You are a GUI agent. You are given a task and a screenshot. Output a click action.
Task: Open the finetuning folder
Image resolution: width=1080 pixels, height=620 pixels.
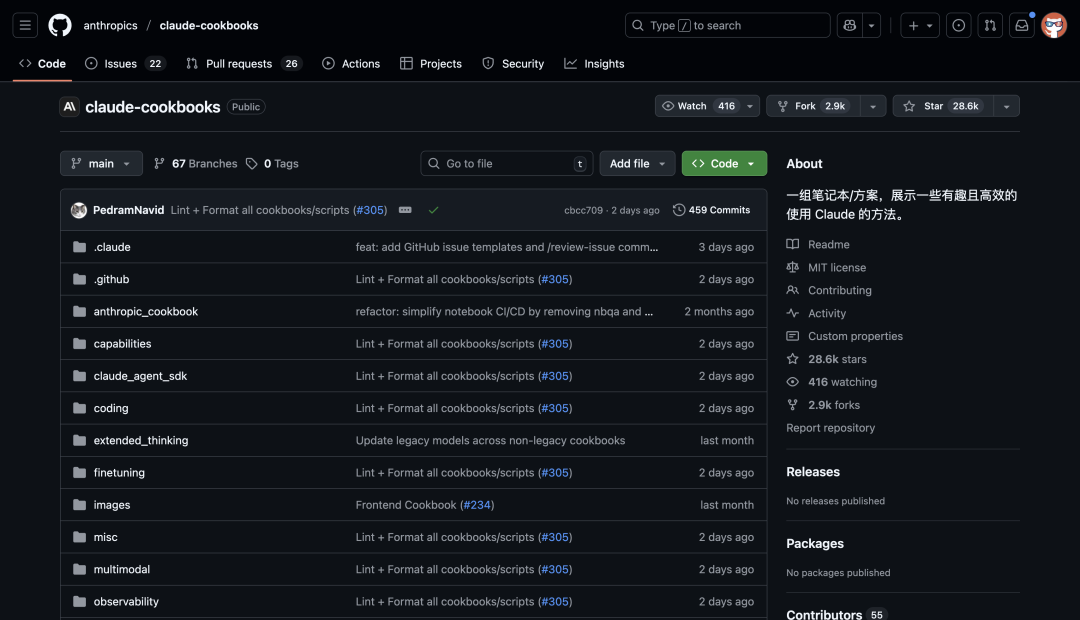pos(119,473)
